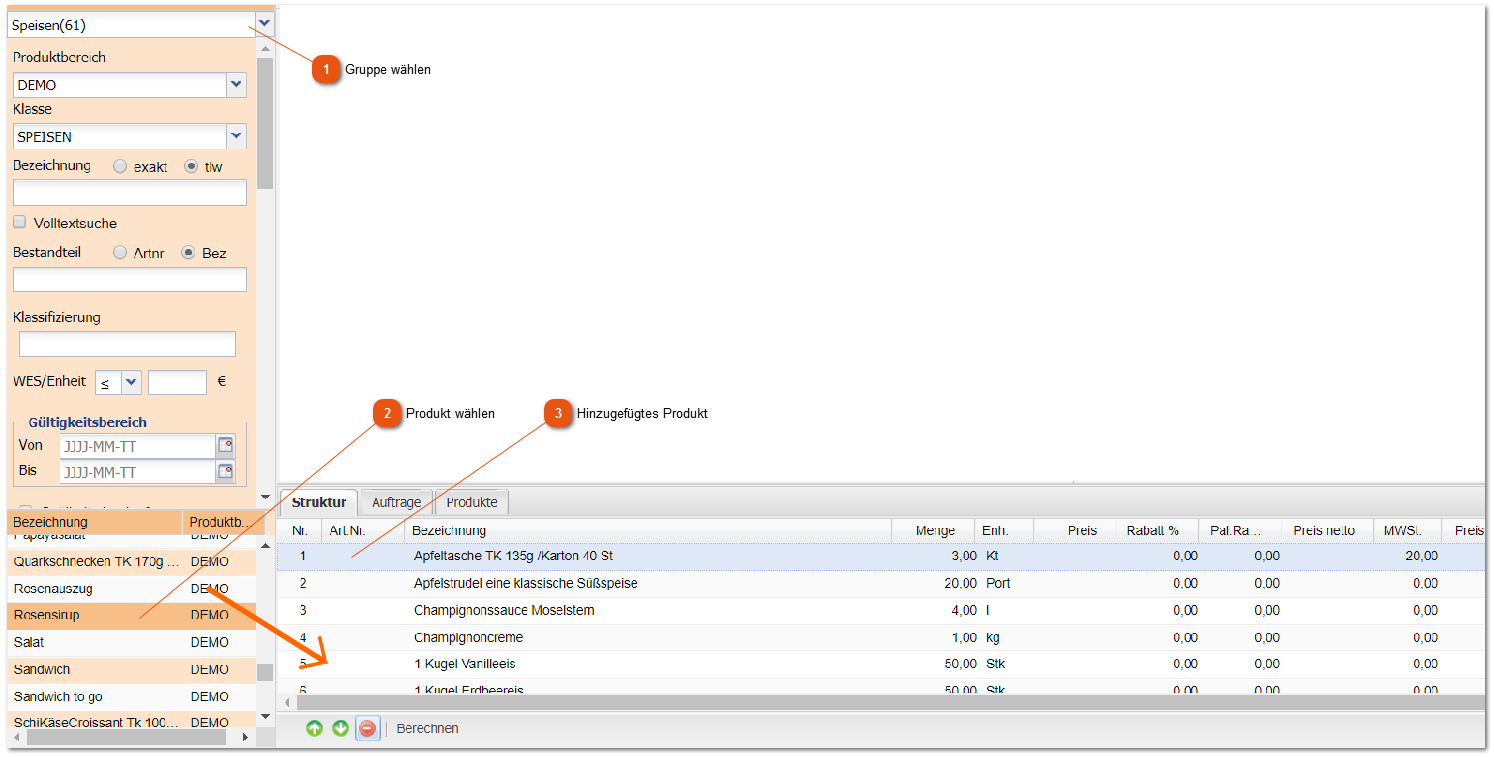Select Champignonssauce Moselstern row

(880, 610)
